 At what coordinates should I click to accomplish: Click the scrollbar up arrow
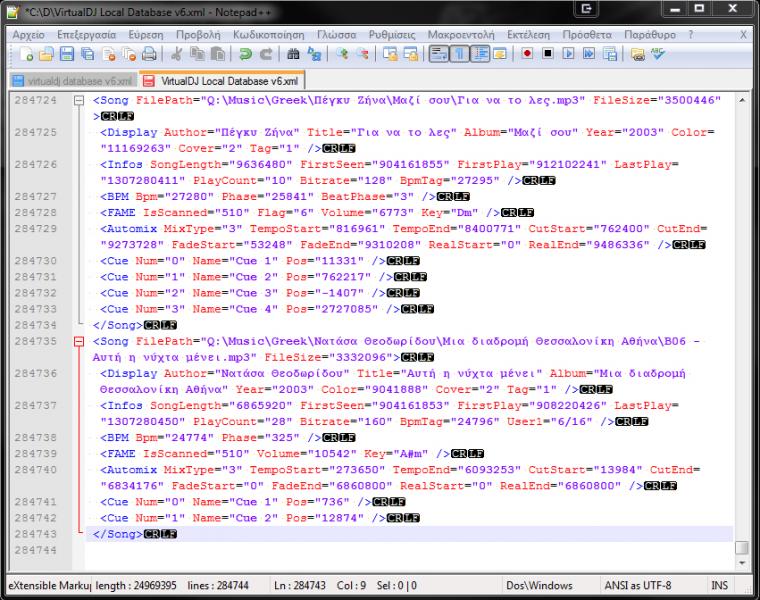pyautogui.click(x=742, y=100)
